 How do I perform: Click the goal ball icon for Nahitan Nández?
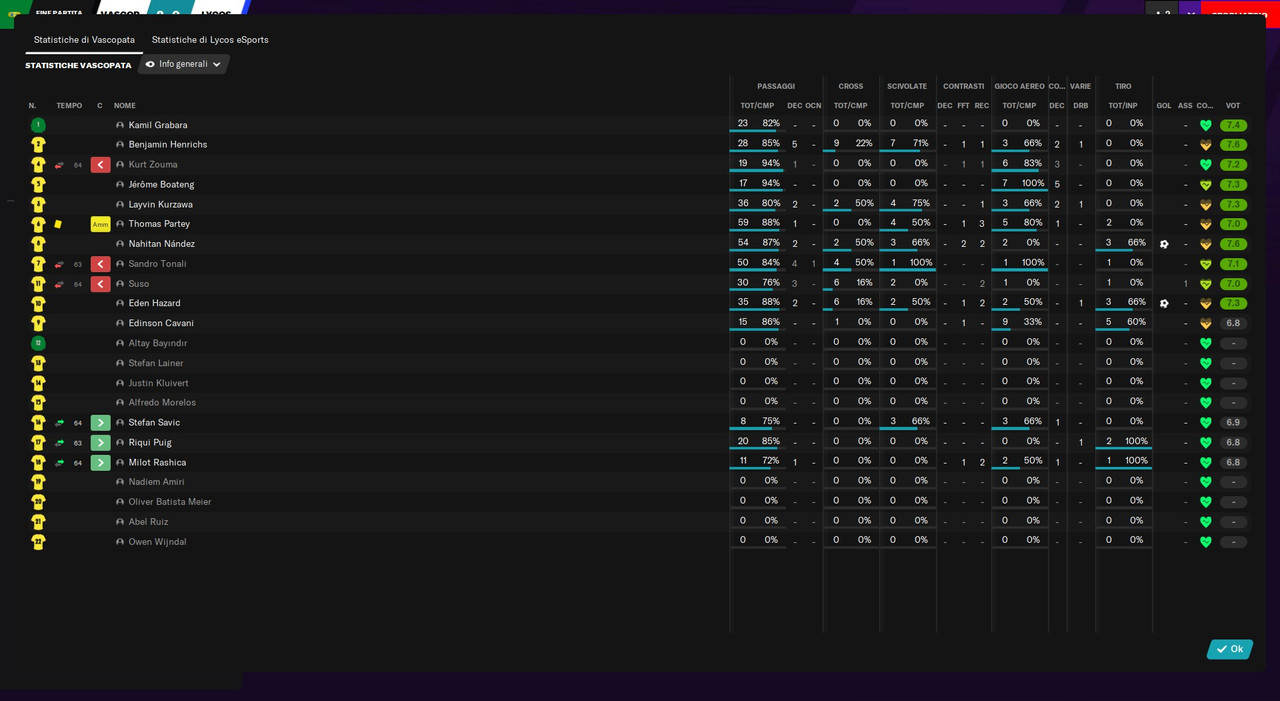click(x=1164, y=244)
